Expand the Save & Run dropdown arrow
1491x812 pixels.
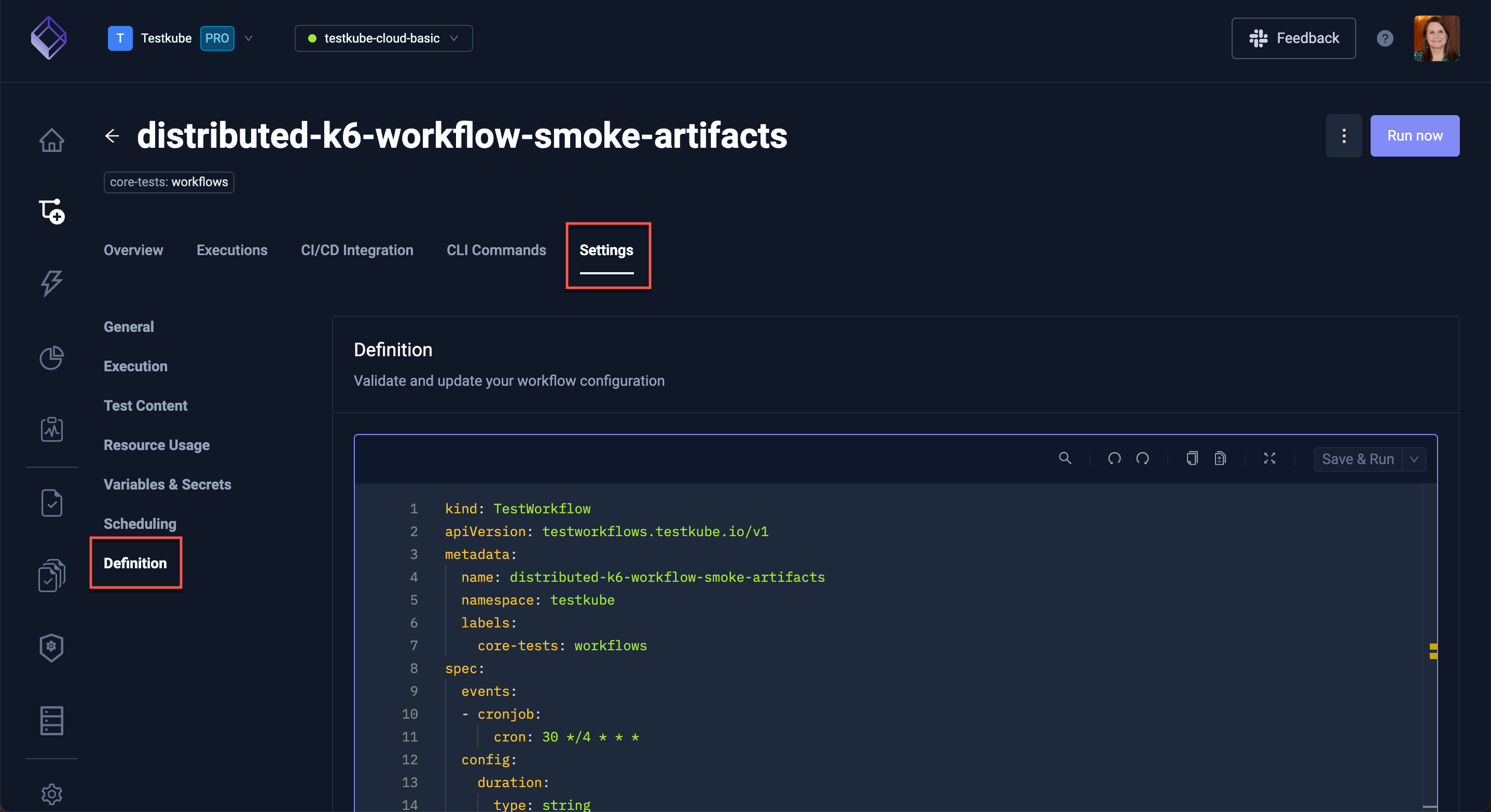[x=1414, y=459]
